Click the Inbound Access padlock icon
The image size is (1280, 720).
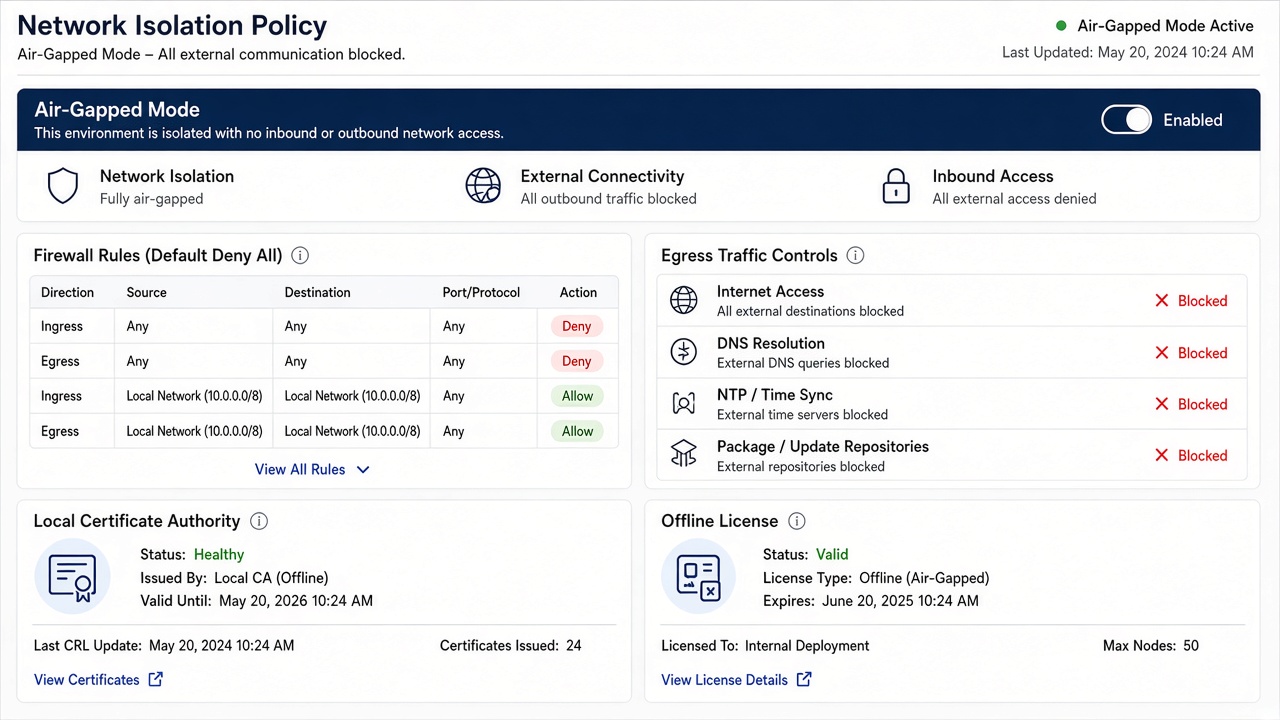(x=896, y=186)
